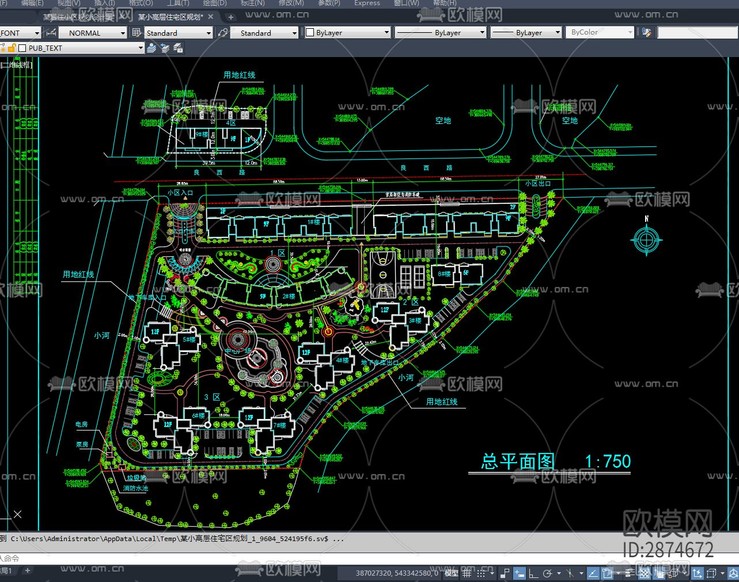739x582 pixels.
Task: Click the 3D object snap status icon
Action: pyautogui.click(x=673, y=573)
